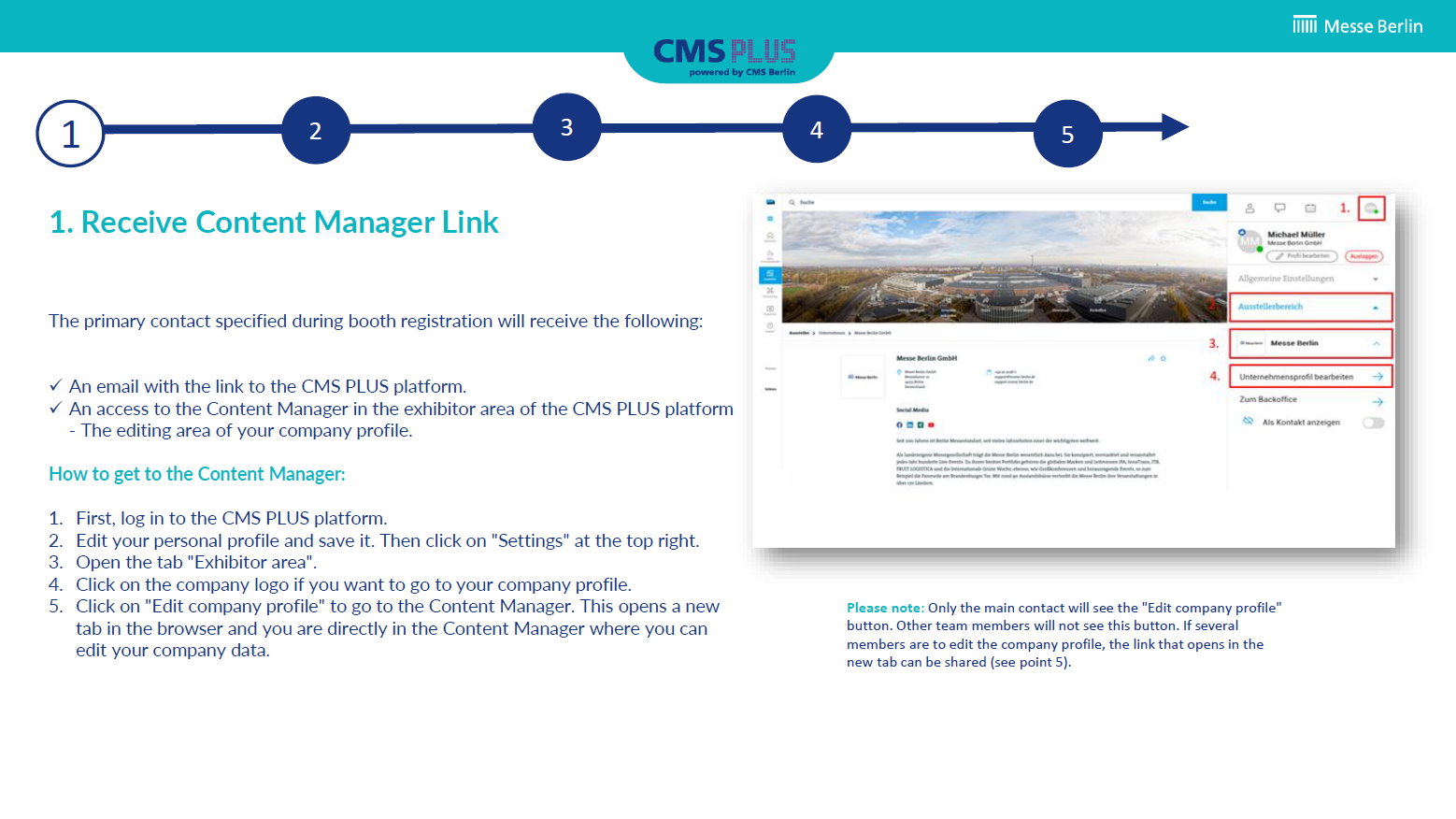Open the Zum Backoffice arrow link

(1377, 402)
